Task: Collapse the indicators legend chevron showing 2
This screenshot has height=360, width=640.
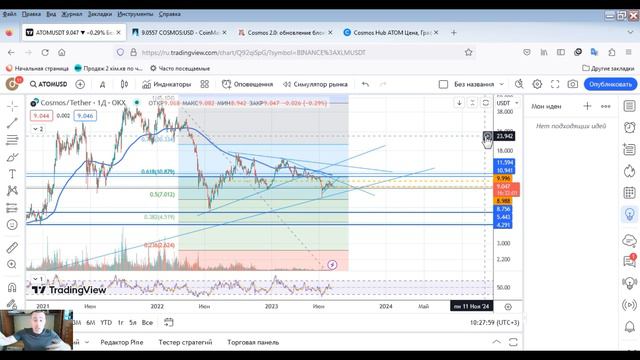Action: click(x=38, y=129)
